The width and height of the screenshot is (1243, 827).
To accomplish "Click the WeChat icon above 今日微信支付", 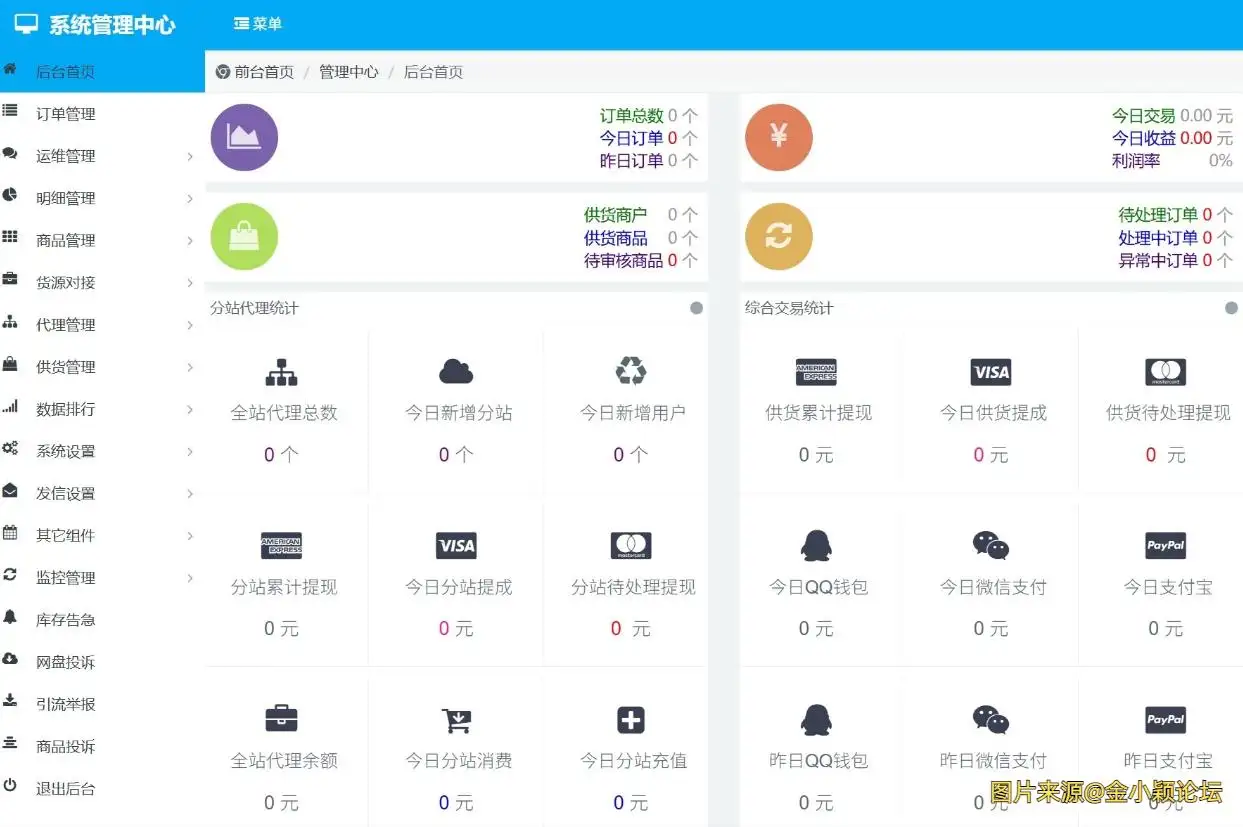I will point(991,546).
